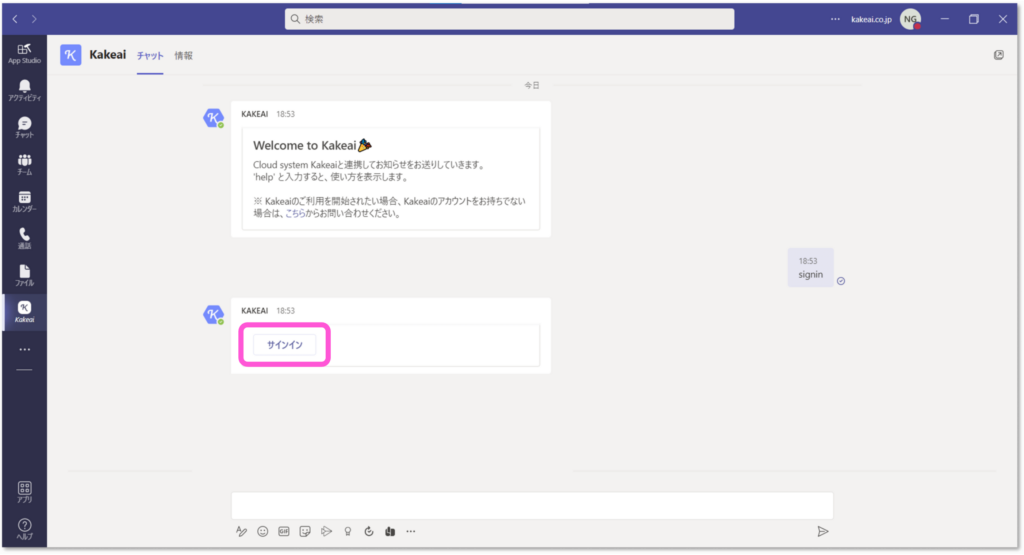1024x555 pixels.
Task: Open the Files section in sidebar
Action: [x=24, y=276]
